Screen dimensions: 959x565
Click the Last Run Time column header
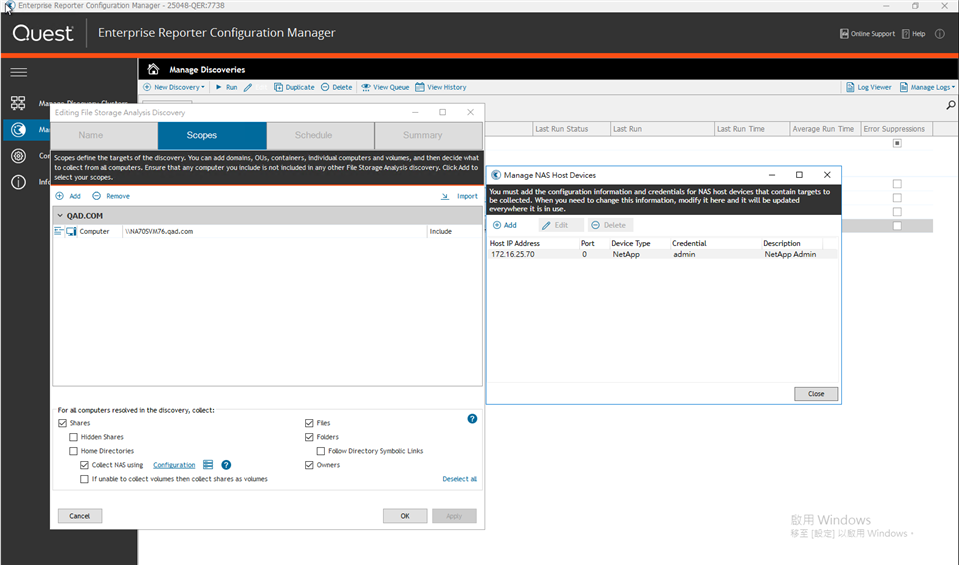click(x=752, y=129)
